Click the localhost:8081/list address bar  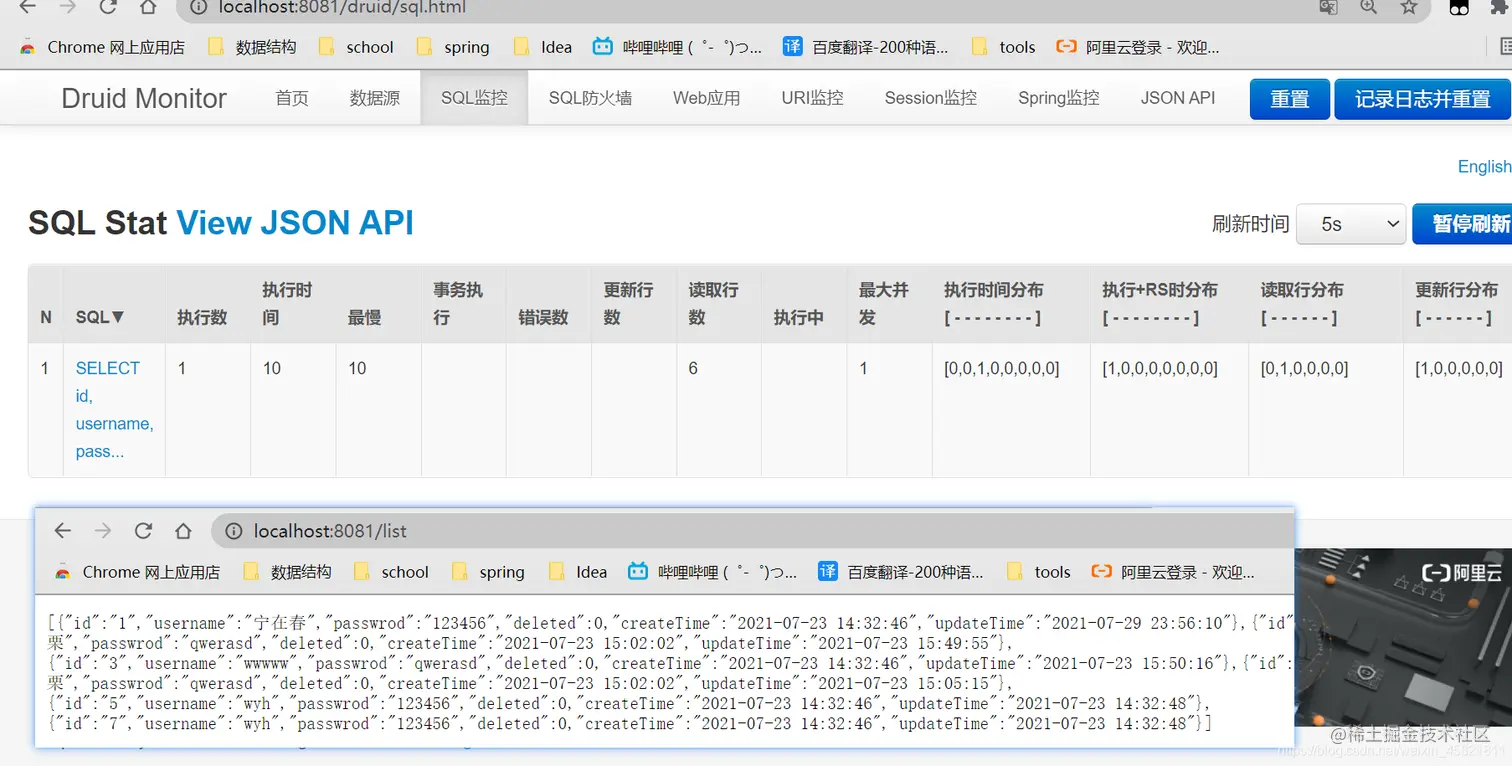pyautogui.click(x=752, y=531)
